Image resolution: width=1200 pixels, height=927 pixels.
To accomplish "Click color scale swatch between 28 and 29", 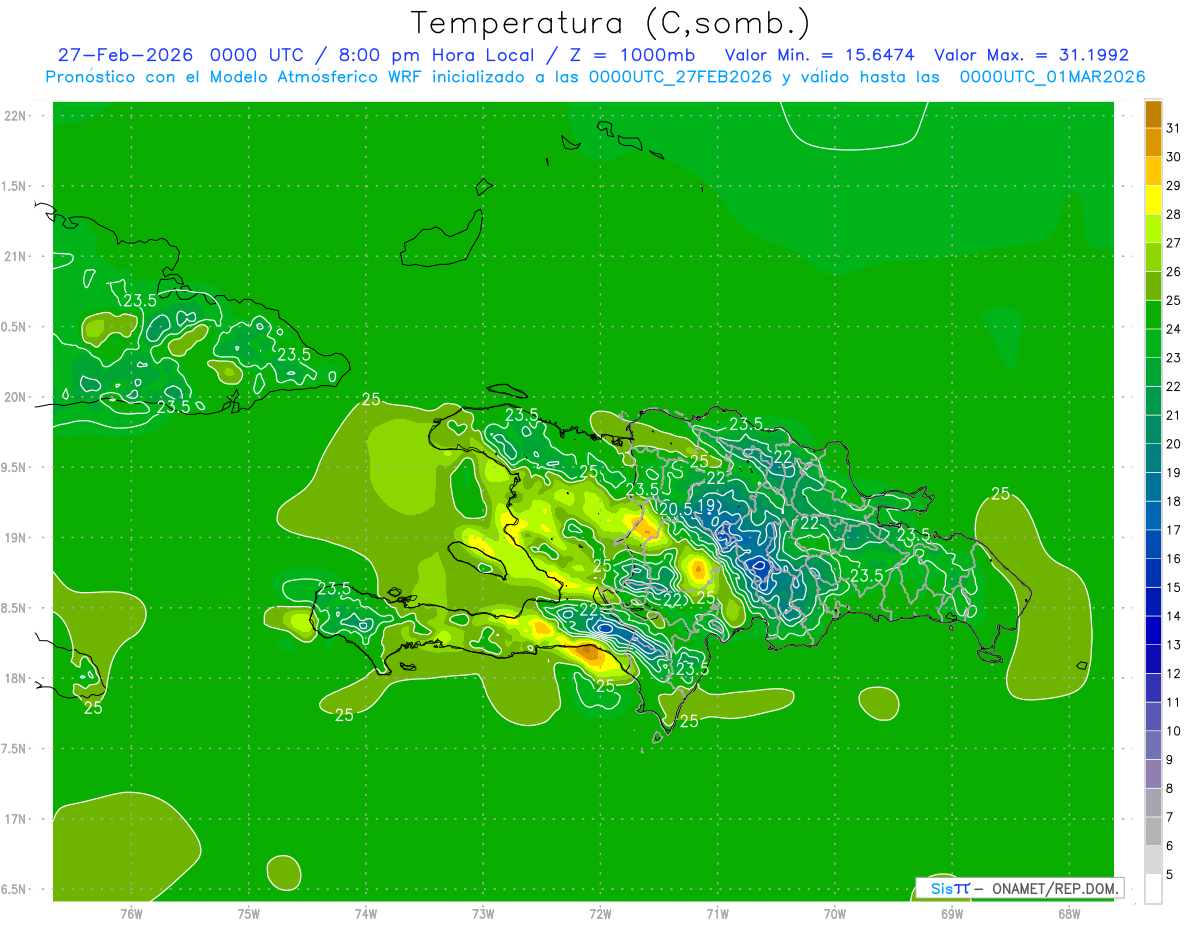I will (1153, 200).
